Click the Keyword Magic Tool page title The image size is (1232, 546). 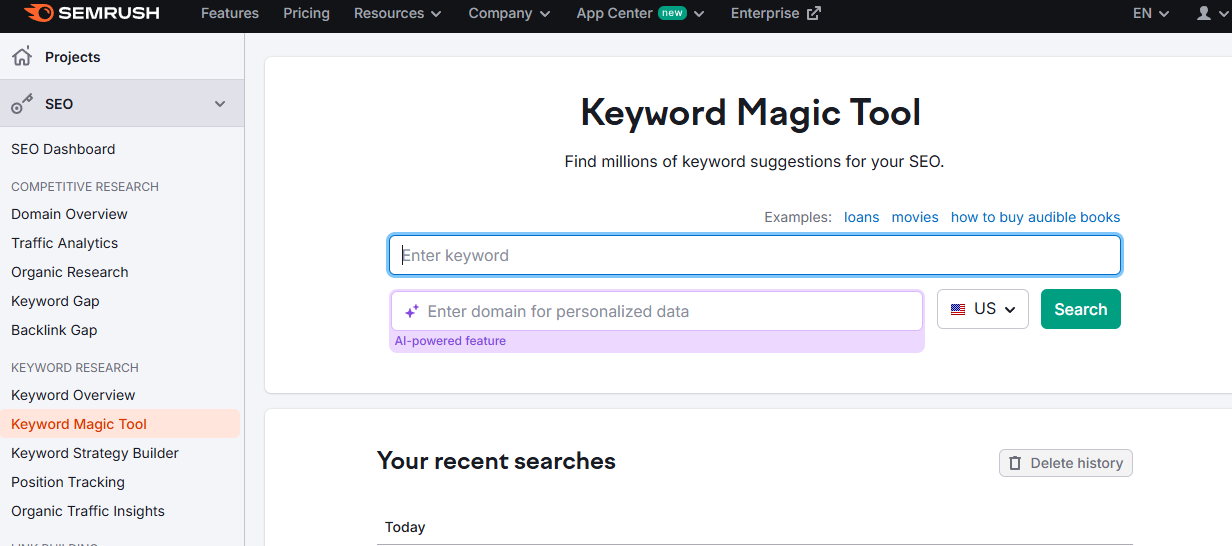[751, 112]
